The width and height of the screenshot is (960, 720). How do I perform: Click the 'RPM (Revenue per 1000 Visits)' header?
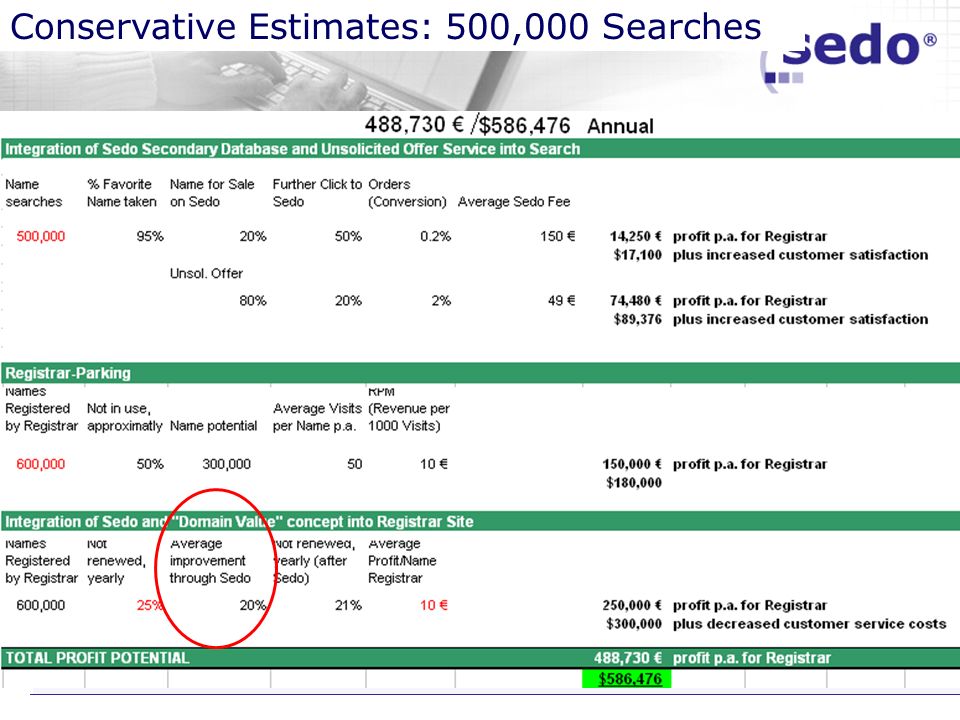click(x=408, y=409)
